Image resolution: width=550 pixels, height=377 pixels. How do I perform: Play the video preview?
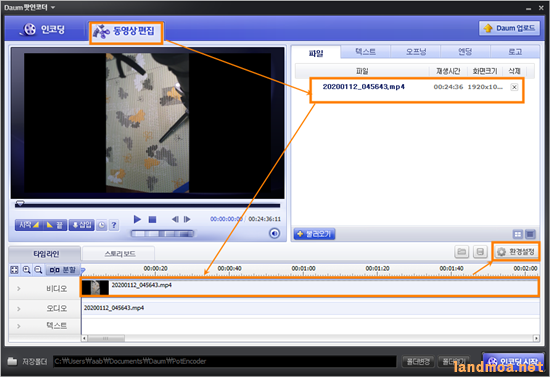[137, 220]
